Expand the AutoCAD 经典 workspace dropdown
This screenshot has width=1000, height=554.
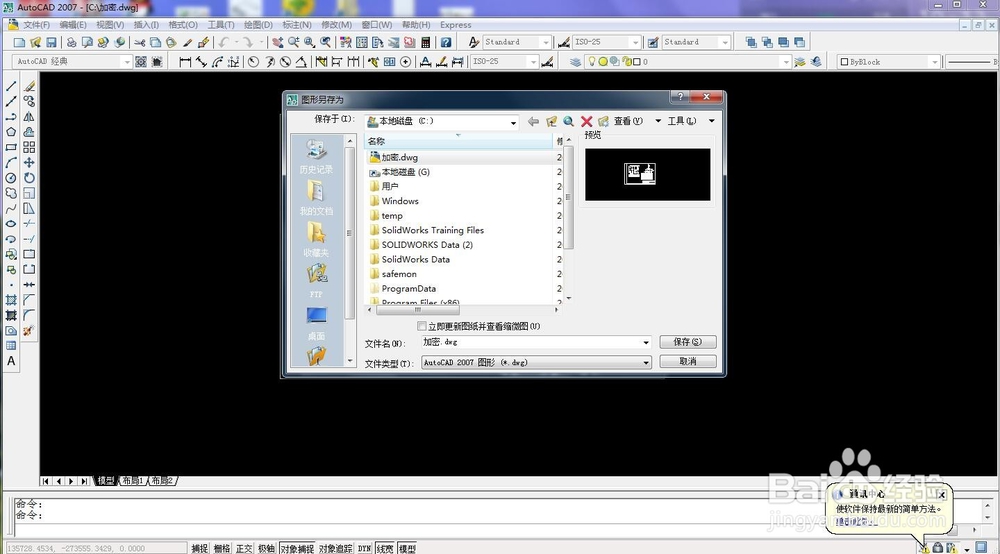126,62
